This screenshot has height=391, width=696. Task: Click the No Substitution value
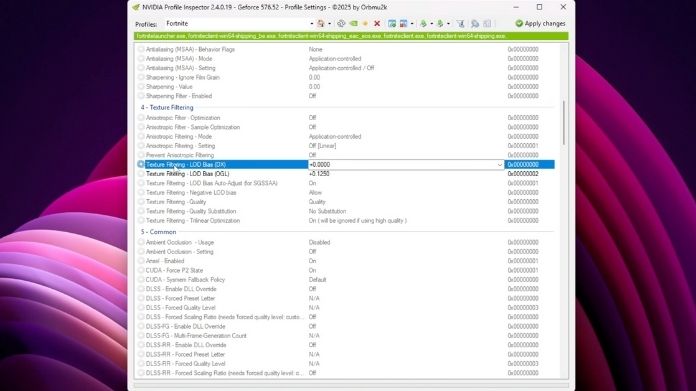[x=327, y=211]
